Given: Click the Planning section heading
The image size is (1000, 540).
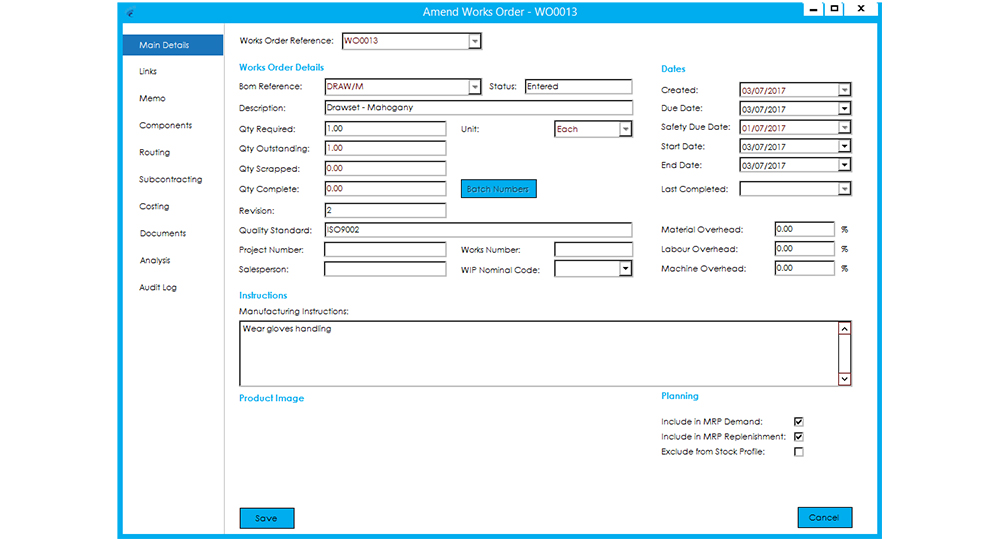Looking at the screenshot, I should pos(680,396).
